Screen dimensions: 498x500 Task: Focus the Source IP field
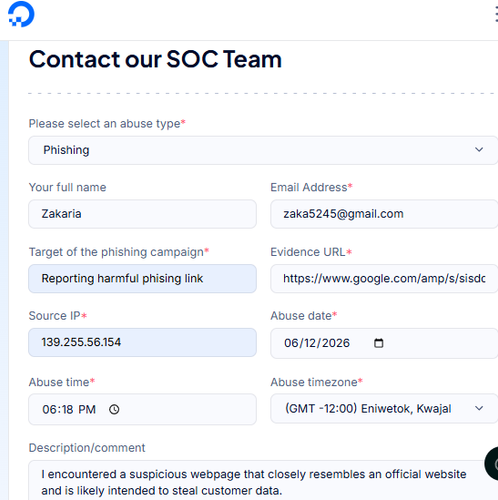[142, 342]
